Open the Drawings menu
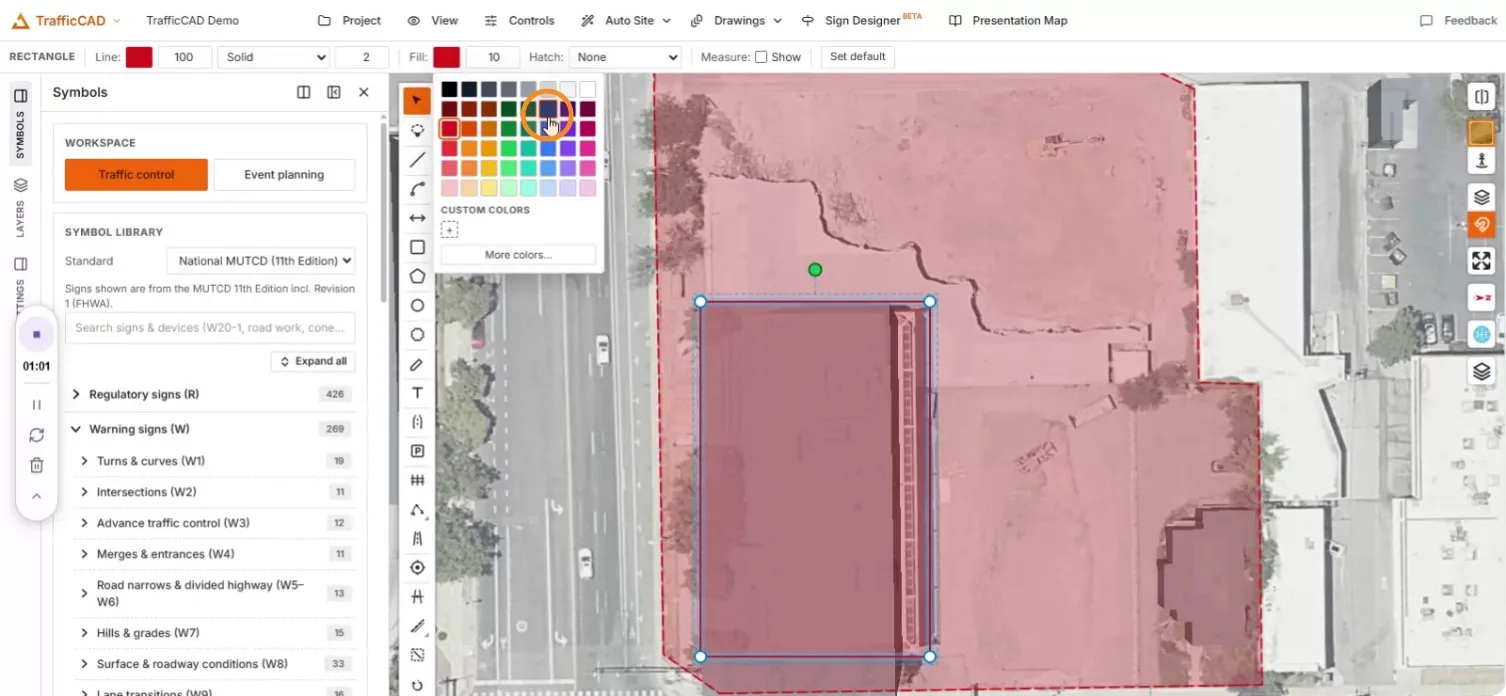The image size is (1506, 696). point(738,20)
